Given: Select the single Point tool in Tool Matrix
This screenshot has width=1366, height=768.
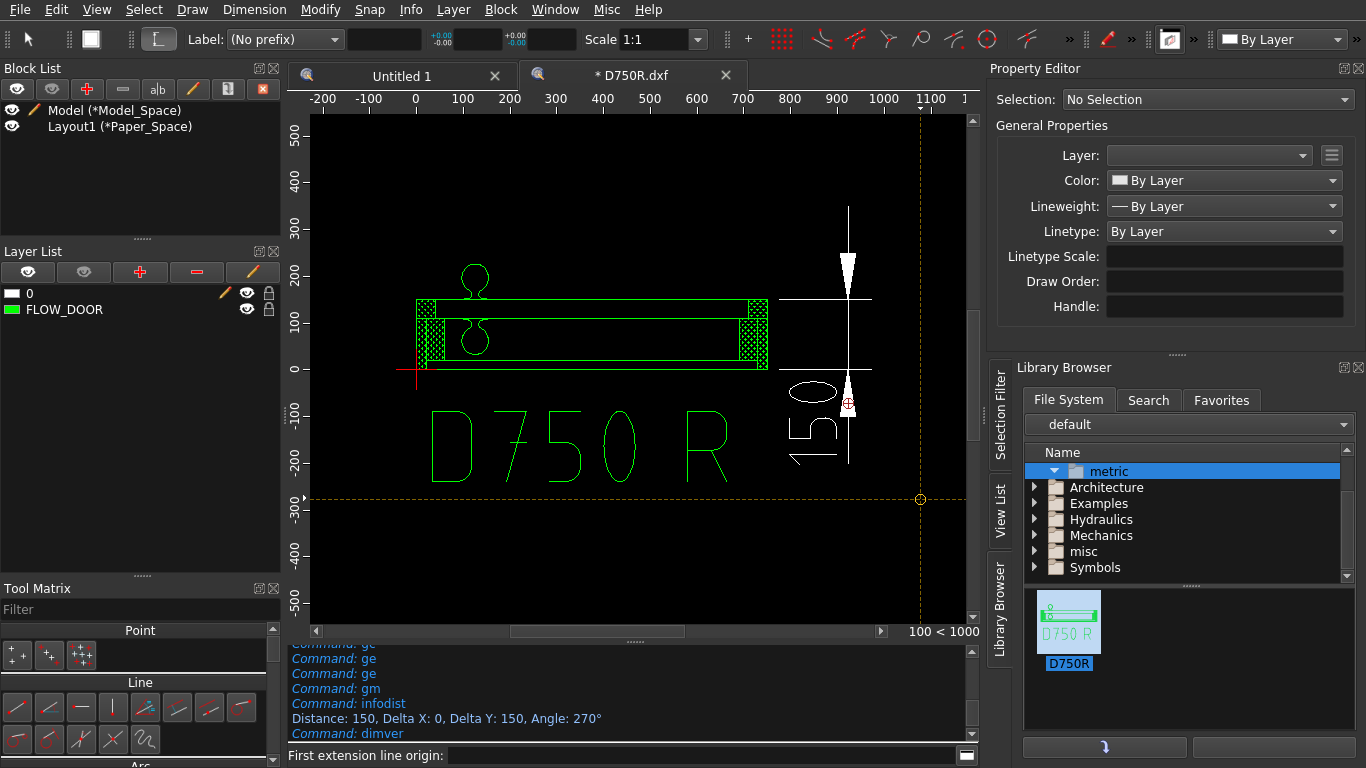Looking at the screenshot, I should point(17,656).
